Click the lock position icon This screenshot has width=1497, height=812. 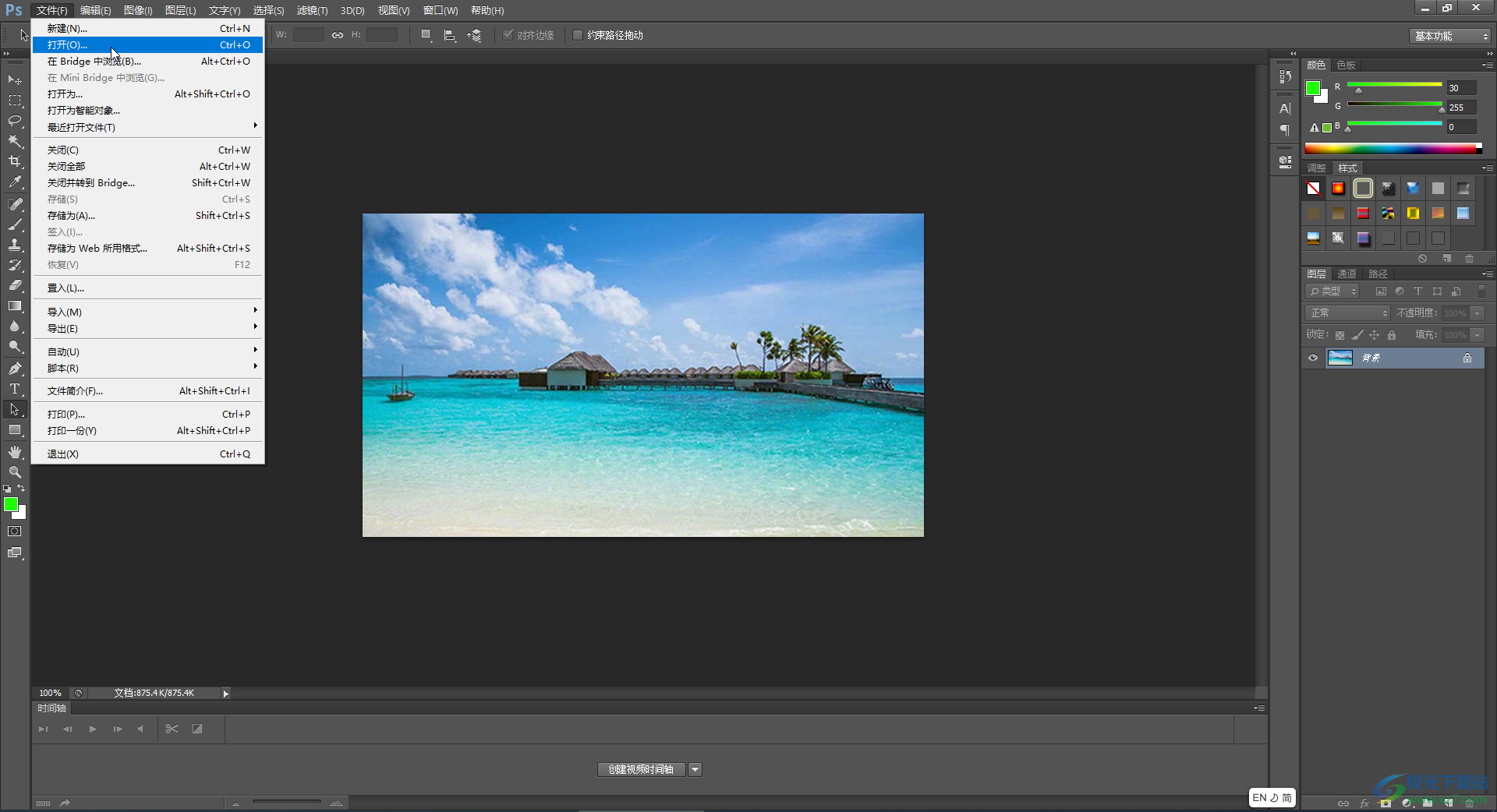click(x=1374, y=335)
